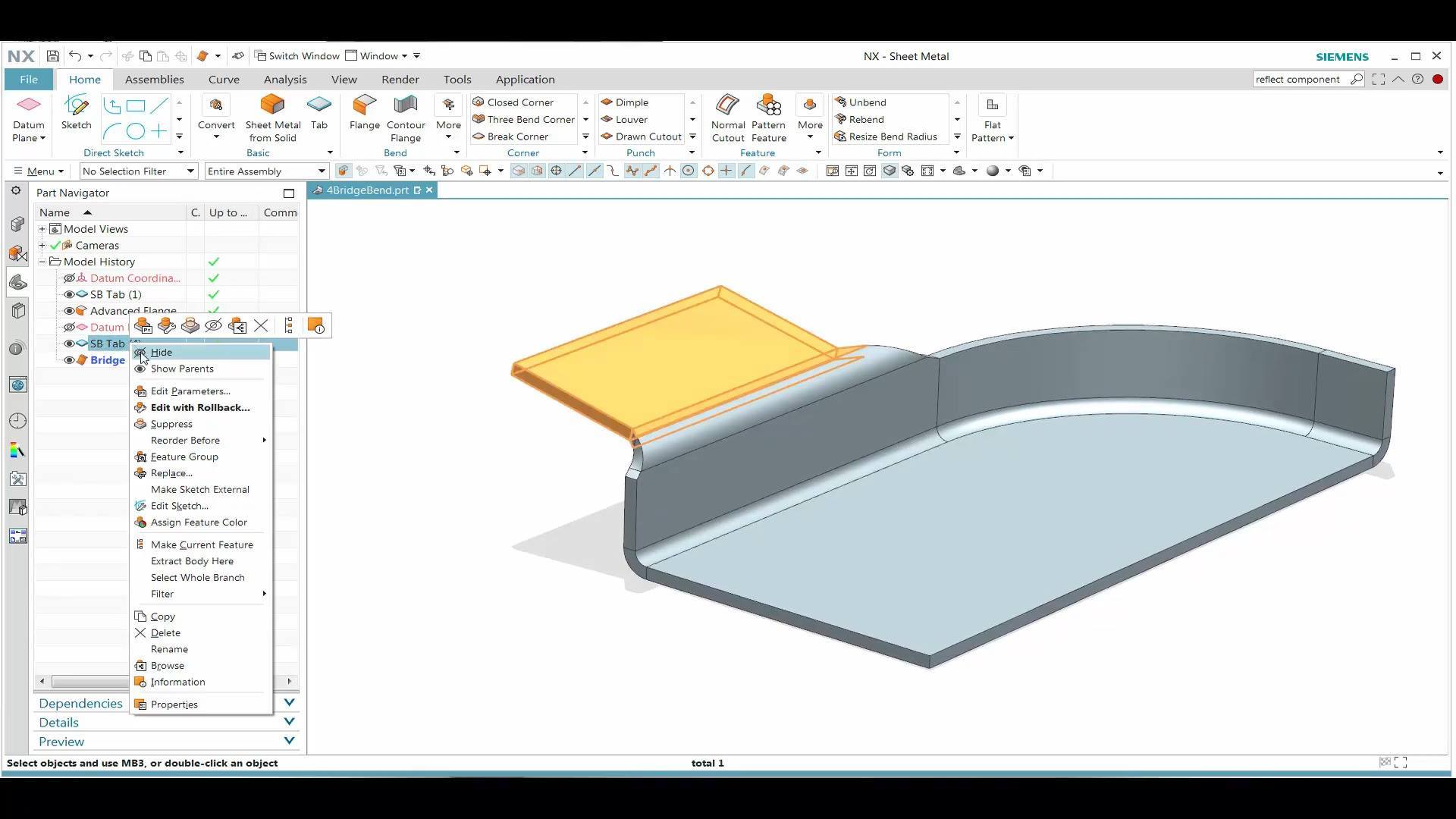Click the Switch Window button
Viewport: 1456px width, 819px height.
click(297, 56)
